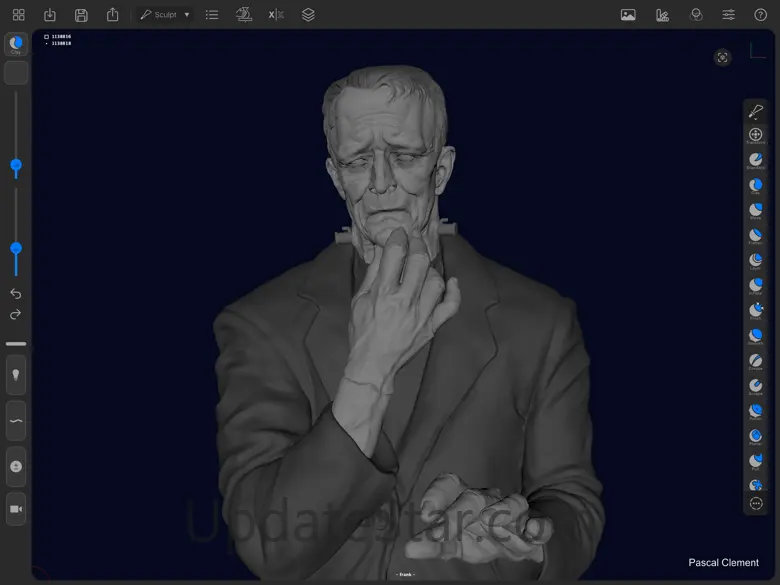Open the topology mesh tools icon
This screenshot has height=585, width=780.
tap(244, 15)
